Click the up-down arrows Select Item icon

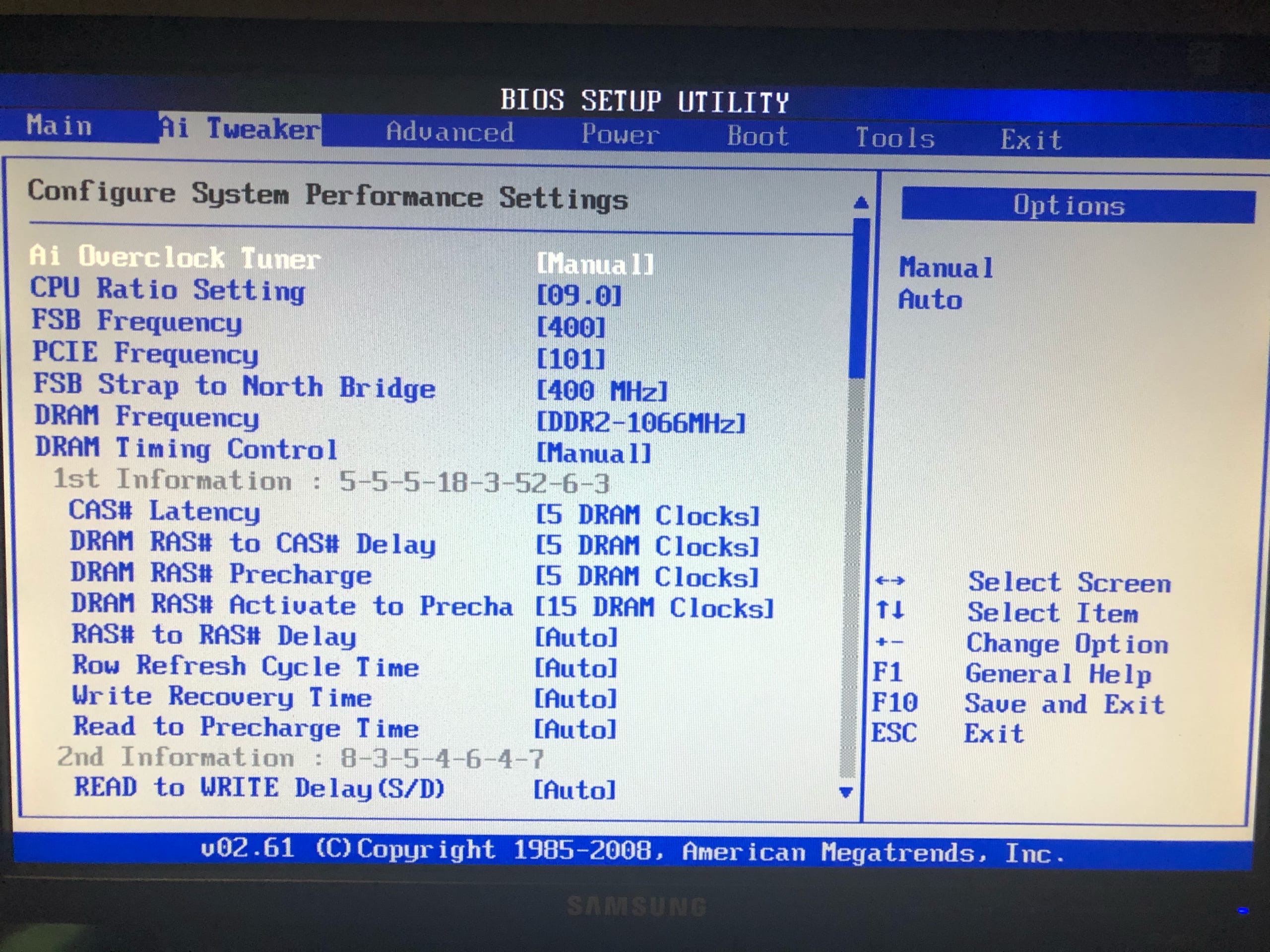point(890,610)
